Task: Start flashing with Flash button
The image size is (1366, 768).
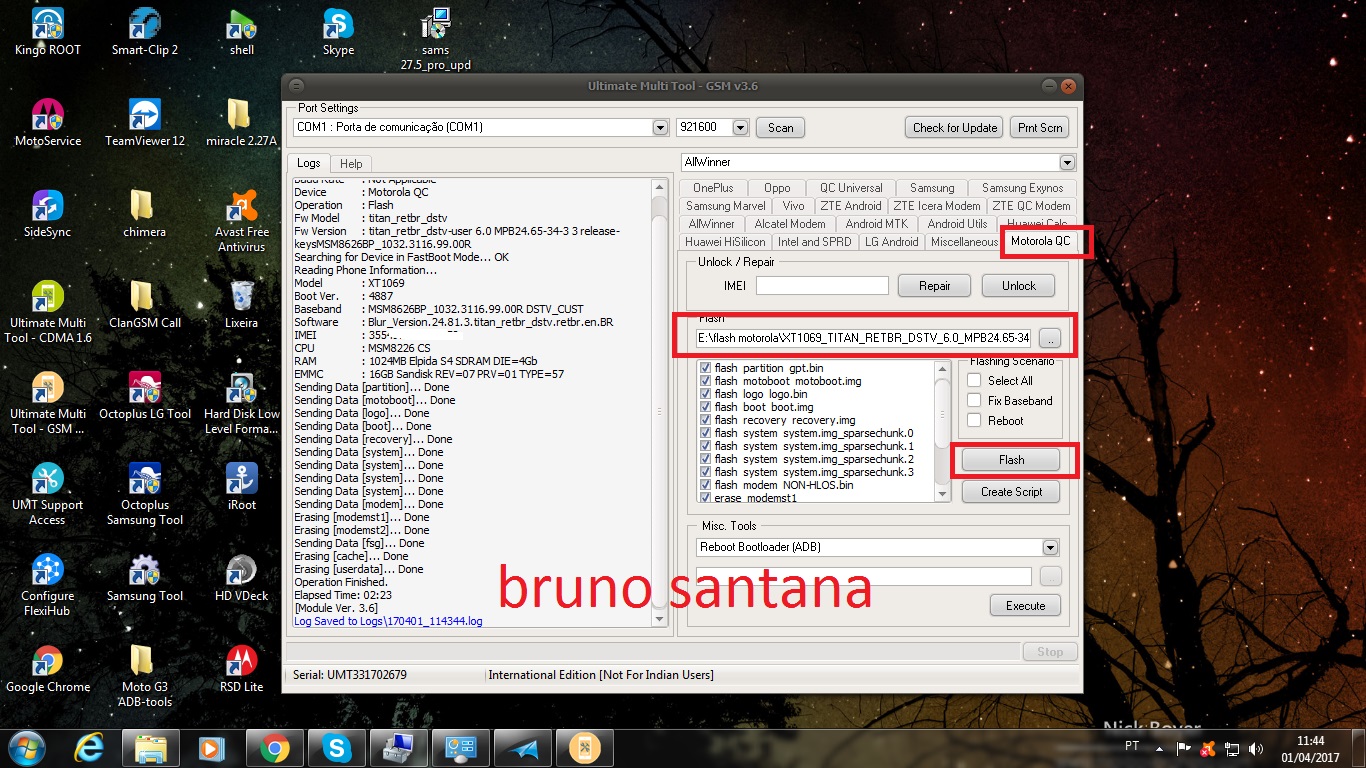Action: coord(1011,460)
